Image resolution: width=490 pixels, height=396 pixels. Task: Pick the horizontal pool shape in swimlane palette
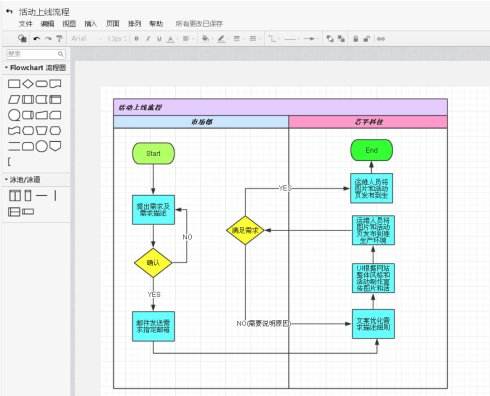14,212
